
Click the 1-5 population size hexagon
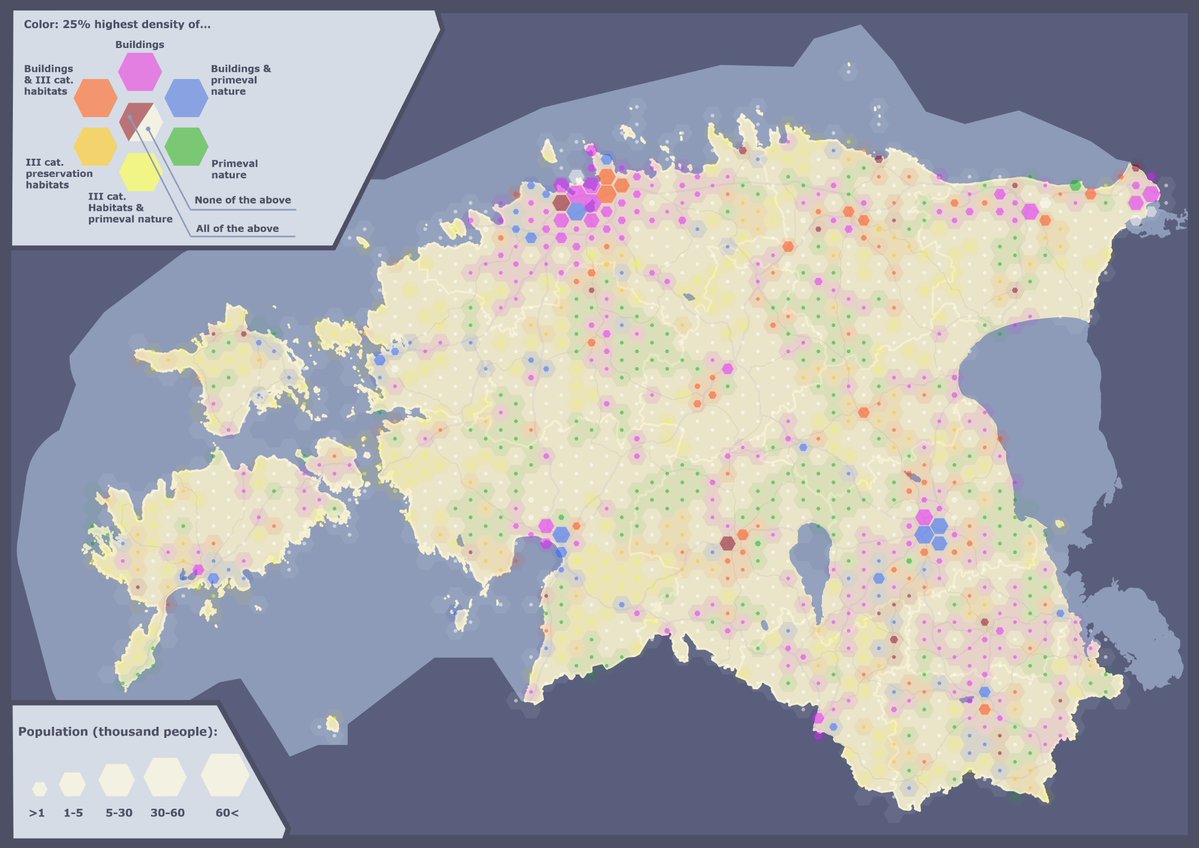(x=72, y=783)
